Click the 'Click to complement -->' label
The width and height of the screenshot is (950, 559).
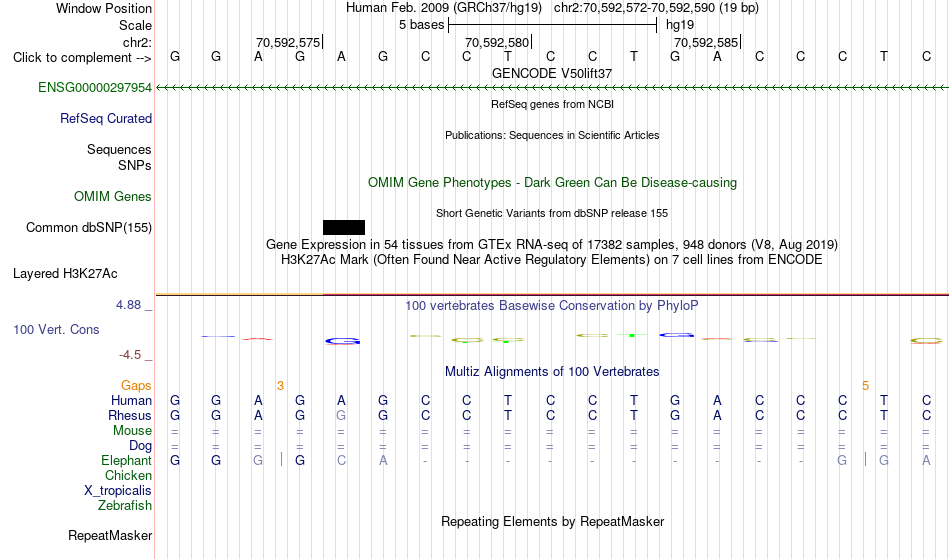(x=82, y=58)
